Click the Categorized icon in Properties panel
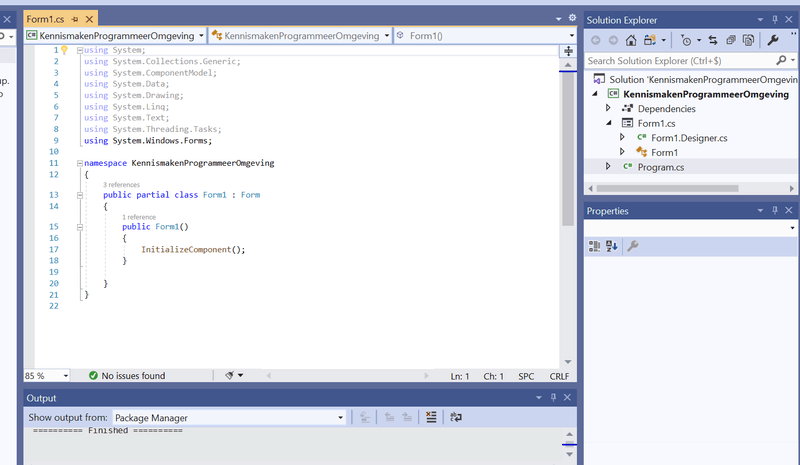The width and height of the screenshot is (800, 465). click(x=594, y=247)
